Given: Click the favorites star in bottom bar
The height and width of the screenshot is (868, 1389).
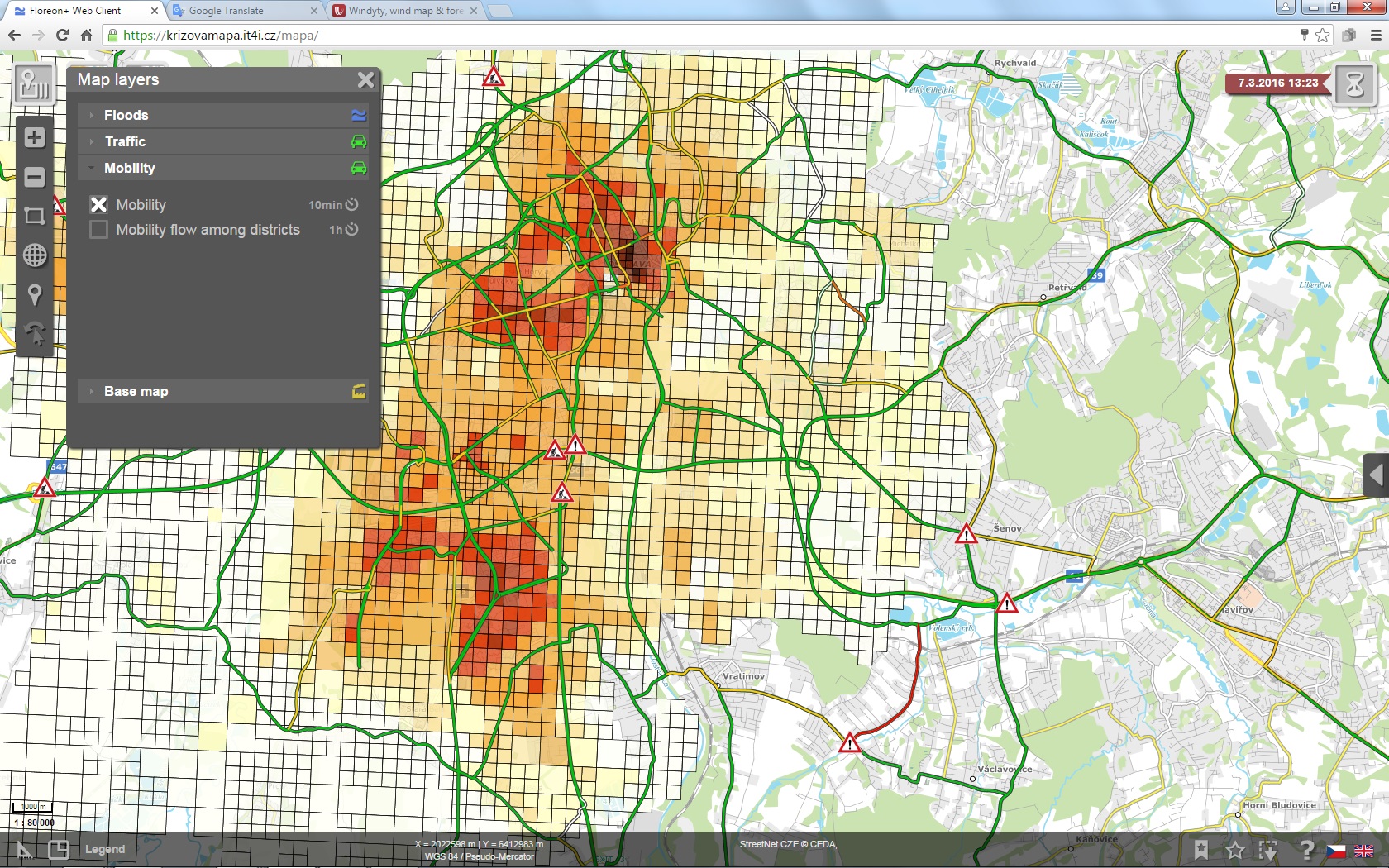Looking at the screenshot, I should 1234,849.
